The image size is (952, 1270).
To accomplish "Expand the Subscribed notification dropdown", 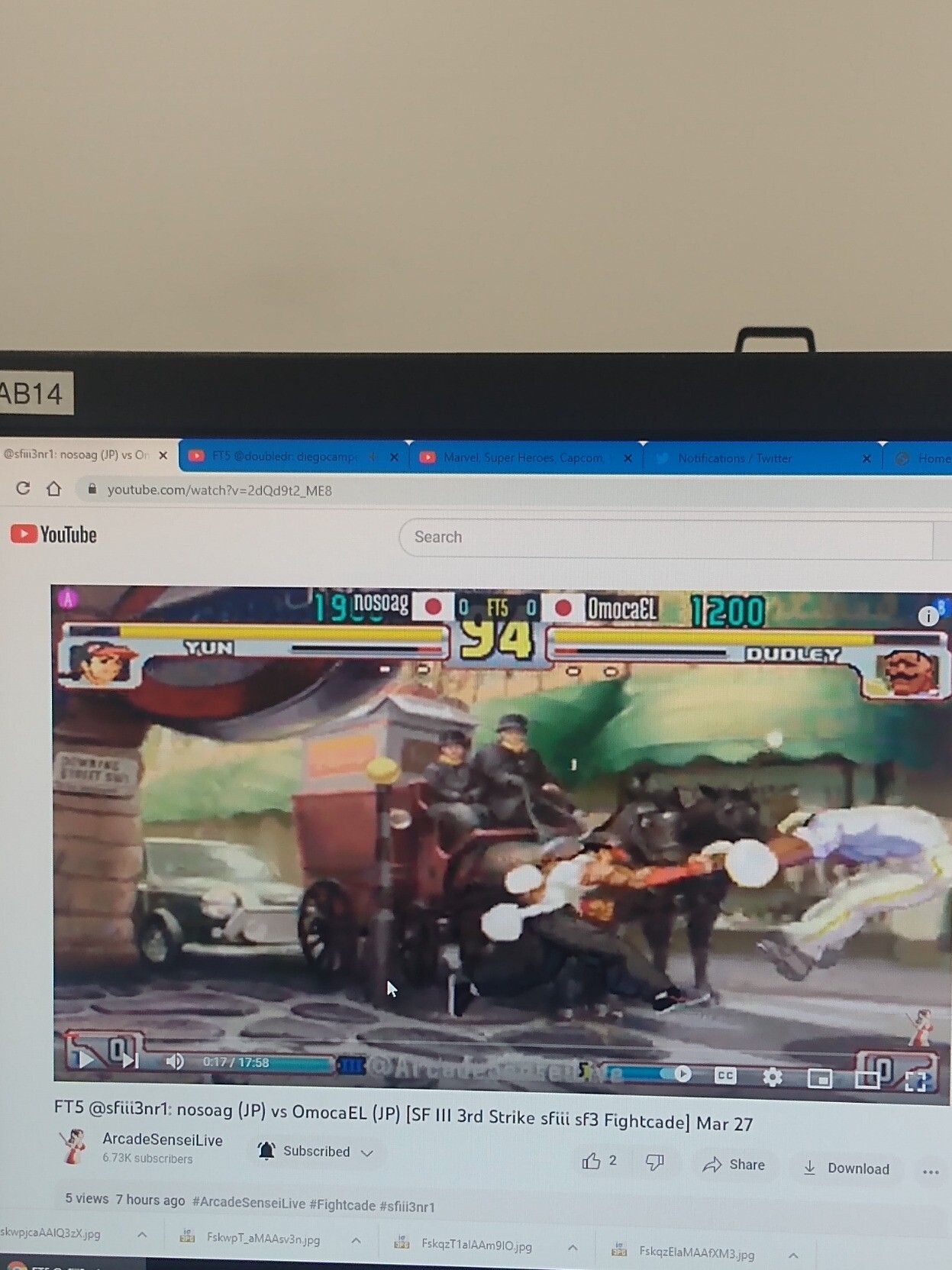I will [367, 1152].
